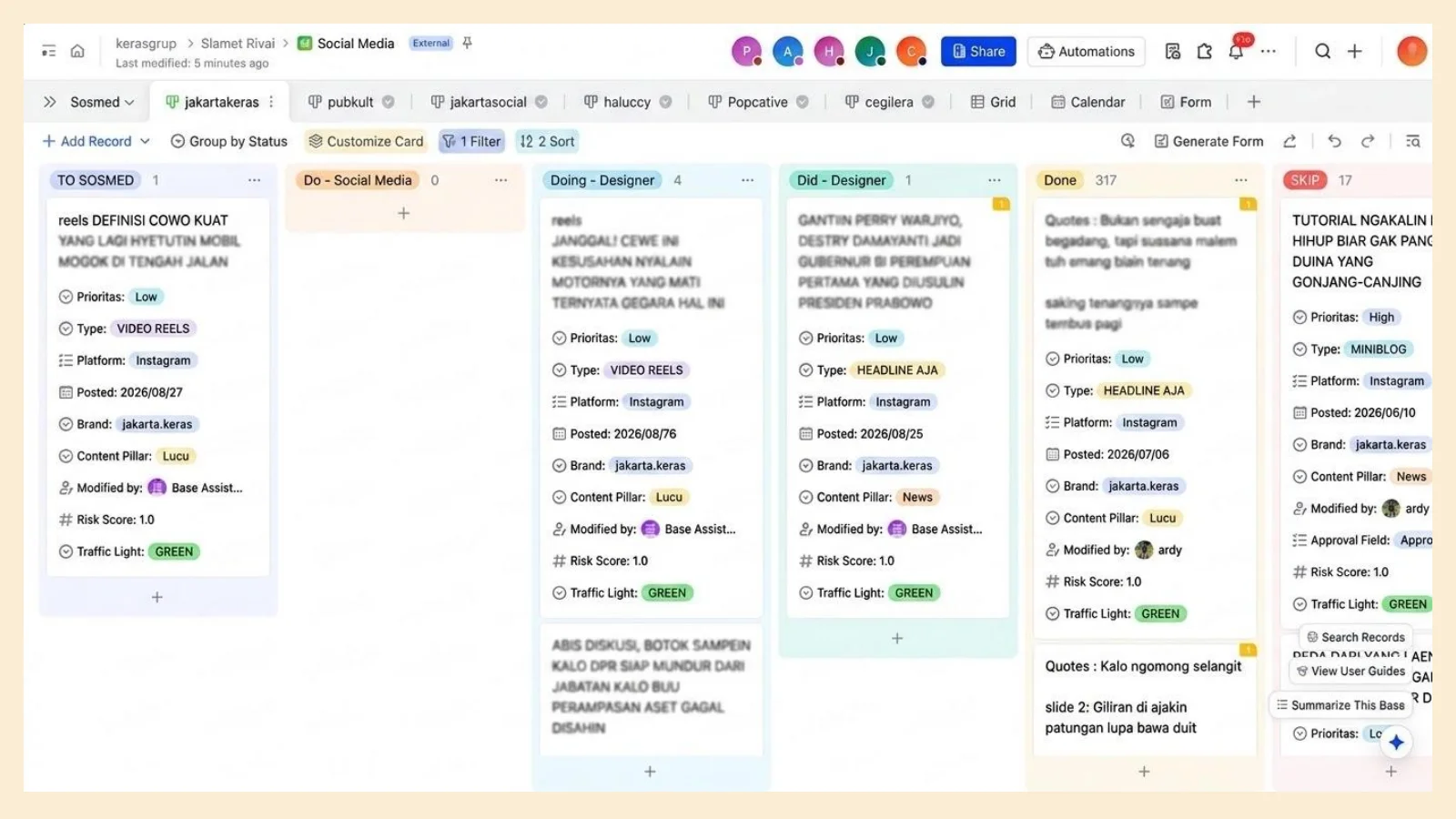Open jakartakeras view options menu
Viewport: 1456px width, 819px height.
click(x=271, y=102)
